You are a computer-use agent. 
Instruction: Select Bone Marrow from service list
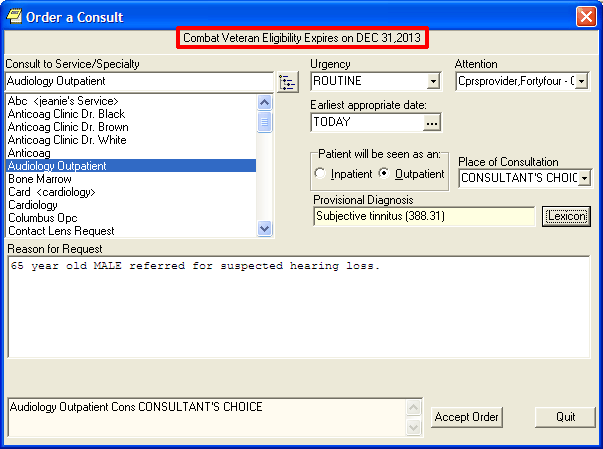click(35, 179)
